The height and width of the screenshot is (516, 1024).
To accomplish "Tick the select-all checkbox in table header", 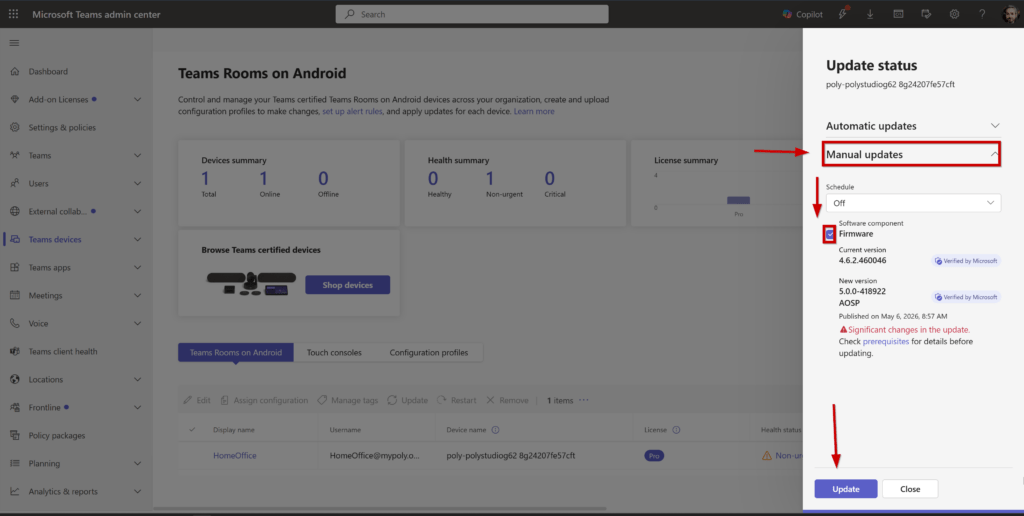I will tap(192, 430).
